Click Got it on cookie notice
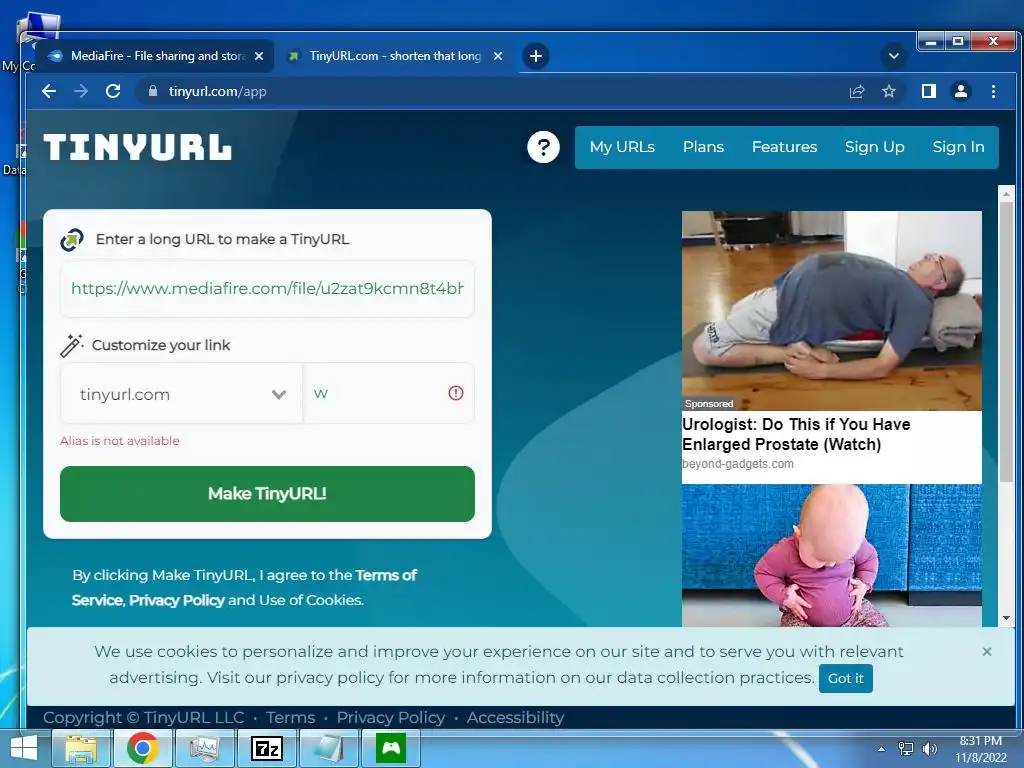Image resolution: width=1024 pixels, height=768 pixels. (x=846, y=679)
